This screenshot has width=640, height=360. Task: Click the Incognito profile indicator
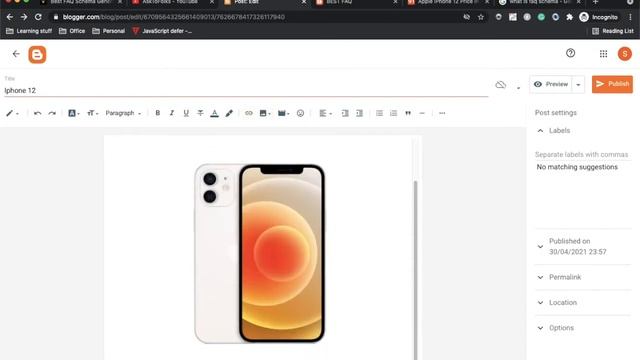[x=598, y=17]
